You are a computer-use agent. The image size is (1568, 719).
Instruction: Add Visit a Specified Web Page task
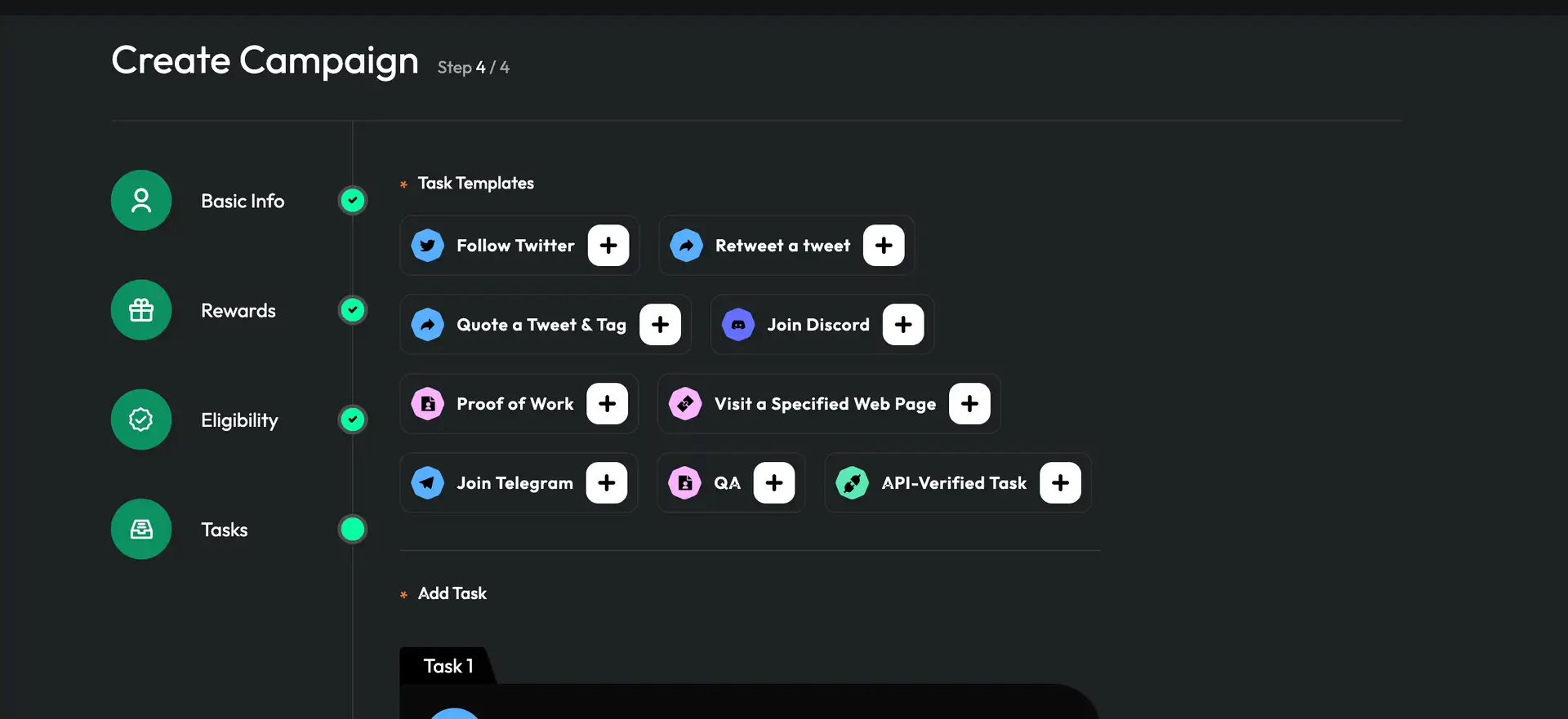click(969, 404)
